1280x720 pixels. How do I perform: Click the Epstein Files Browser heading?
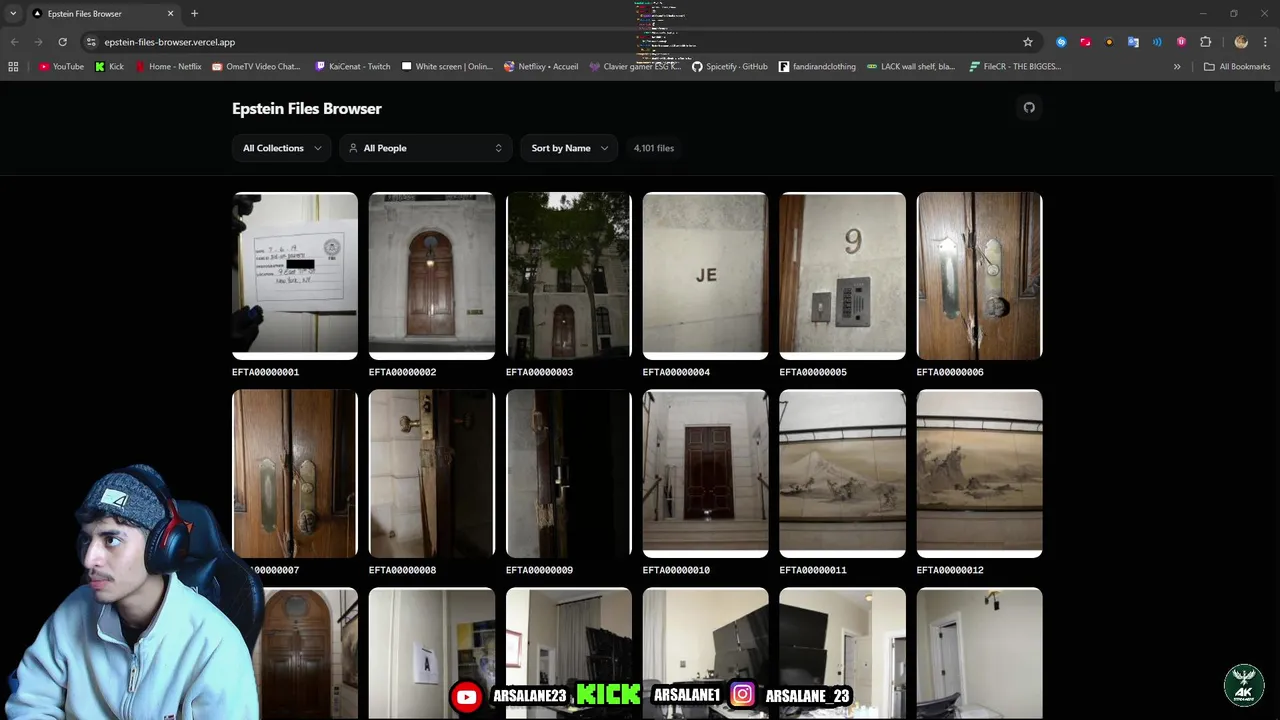(307, 109)
